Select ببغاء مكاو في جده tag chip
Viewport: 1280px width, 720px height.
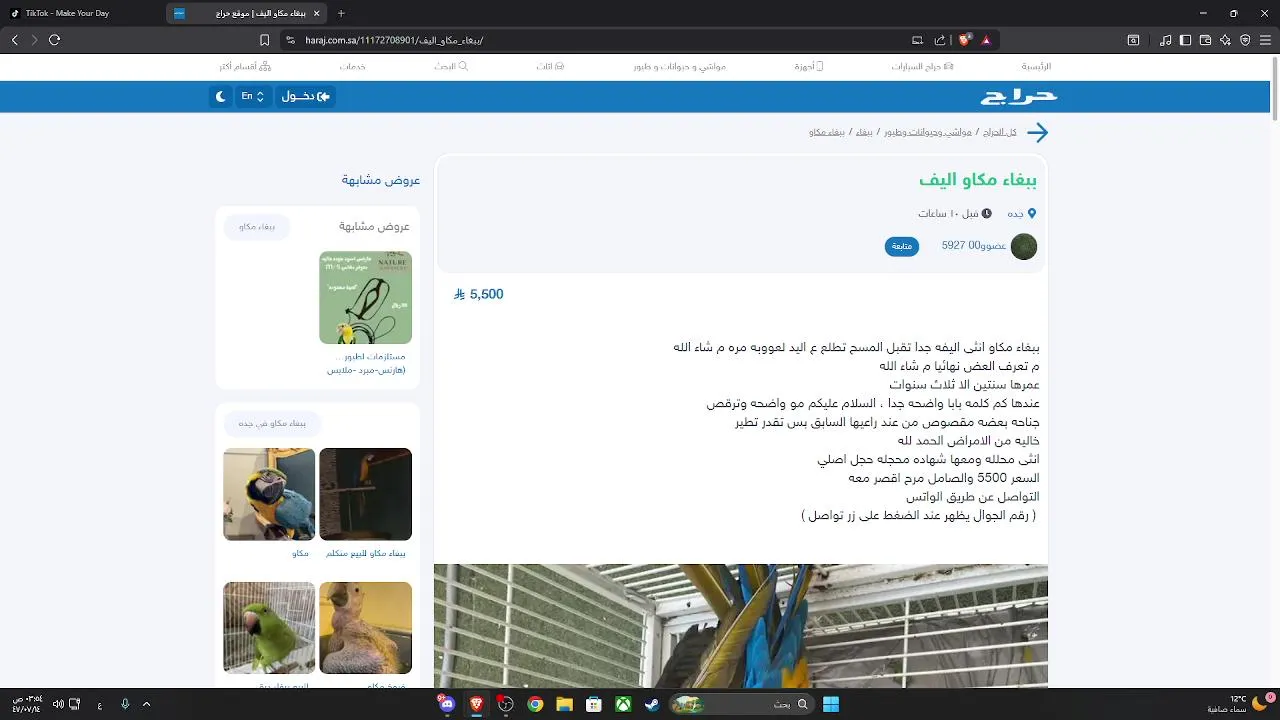click(272, 423)
